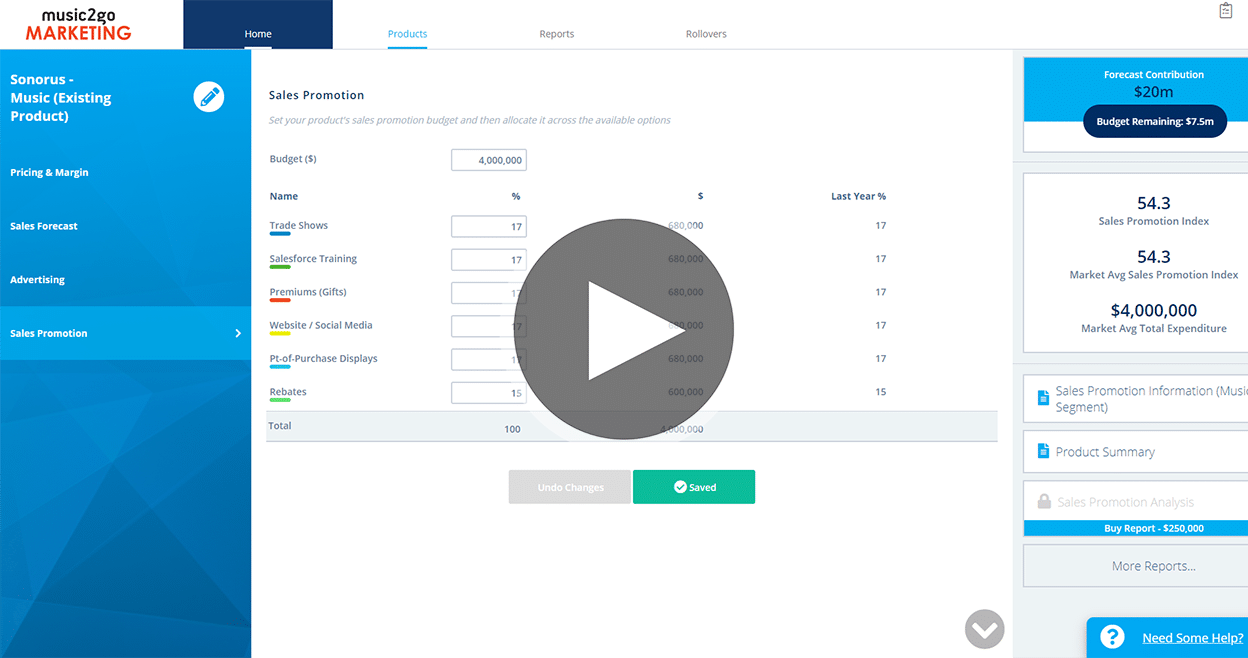Click the green Saved button

(694, 487)
